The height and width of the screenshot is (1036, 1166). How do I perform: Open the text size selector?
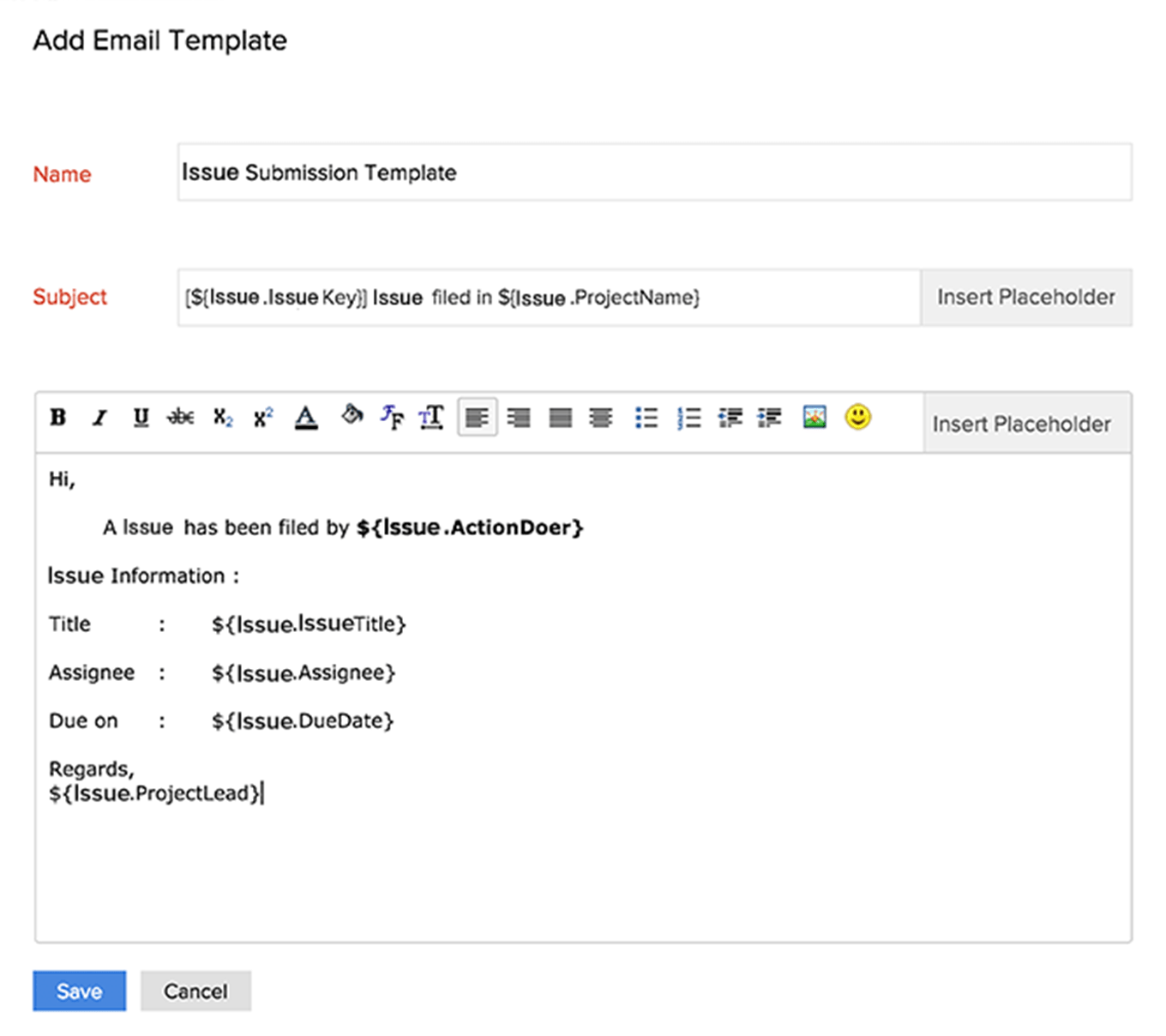431,418
